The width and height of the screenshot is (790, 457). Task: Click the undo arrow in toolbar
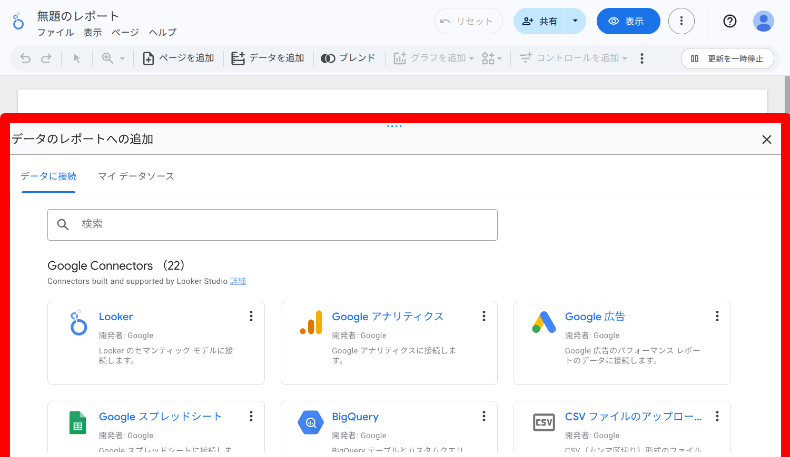pyautogui.click(x=25, y=58)
